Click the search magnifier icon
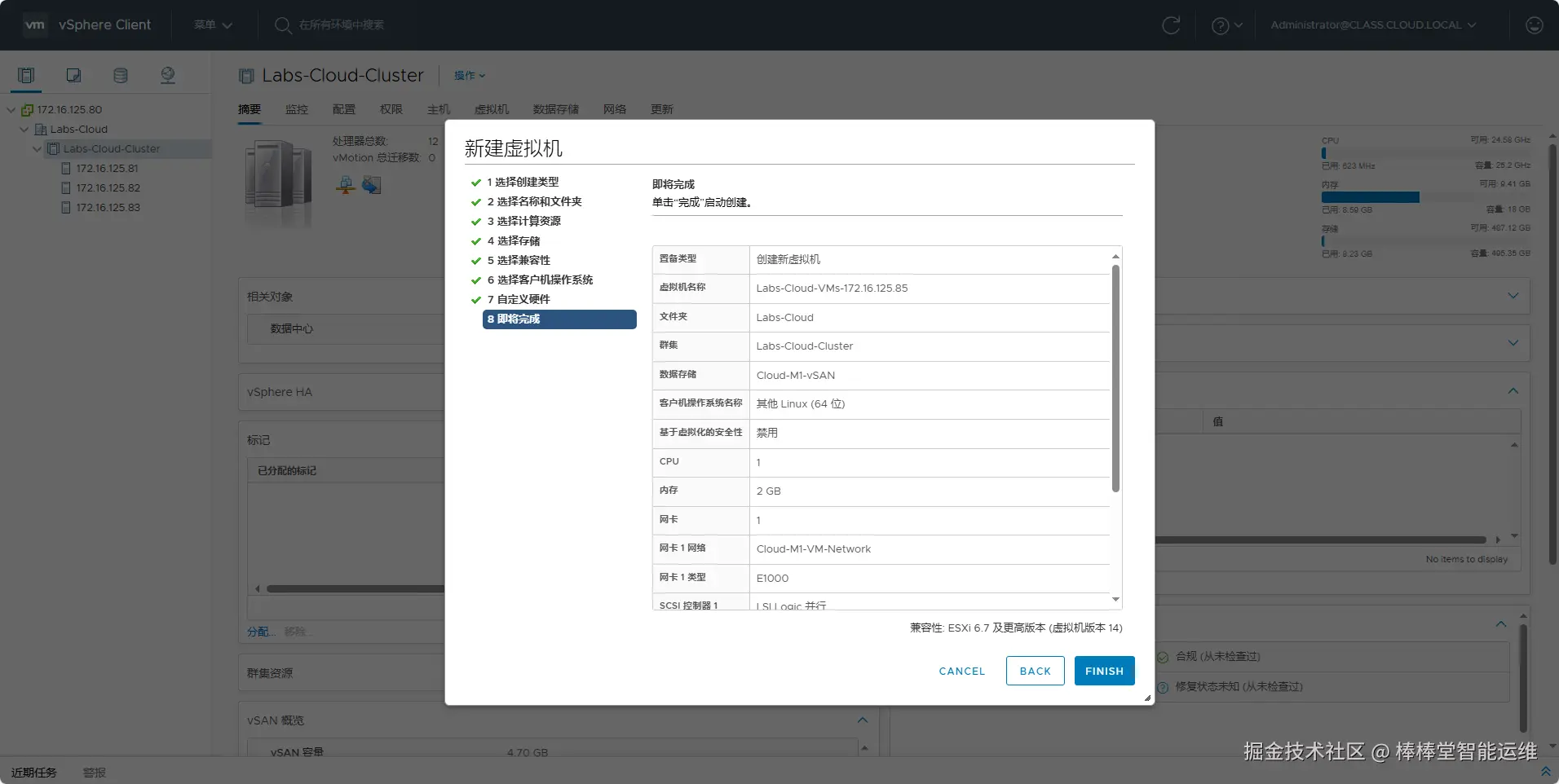 click(282, 25)
